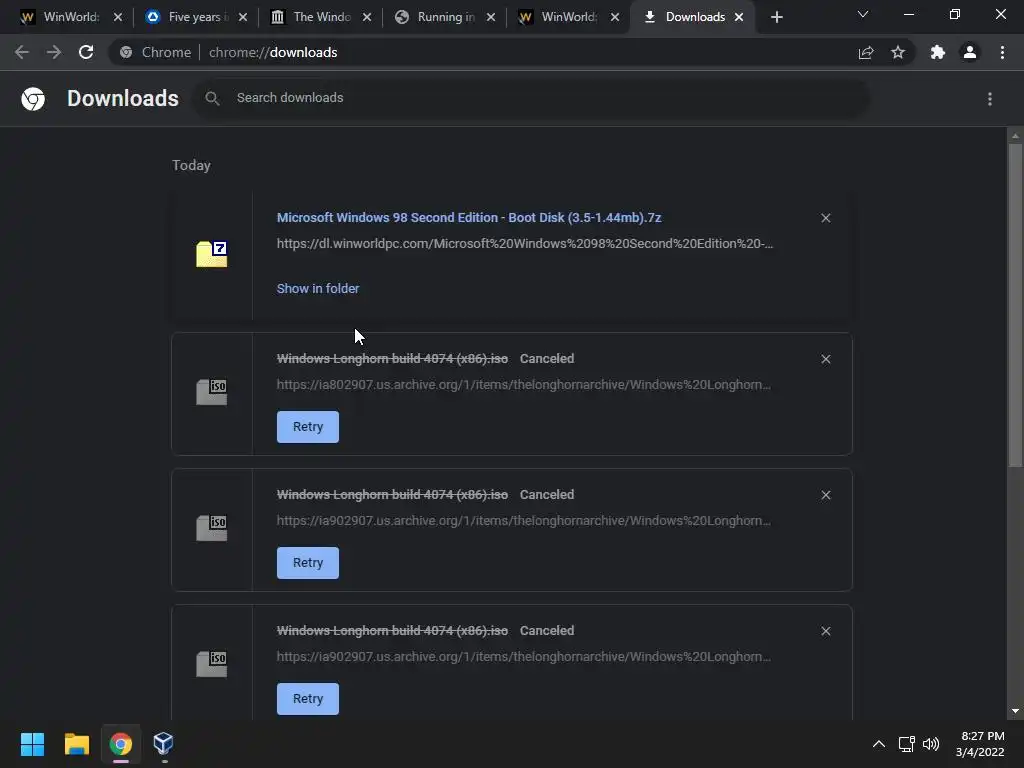Image resolution: width=1024 pixels, height=768 pixels.
Task: Close the Running in tab
Action: (x=491, y=17)
